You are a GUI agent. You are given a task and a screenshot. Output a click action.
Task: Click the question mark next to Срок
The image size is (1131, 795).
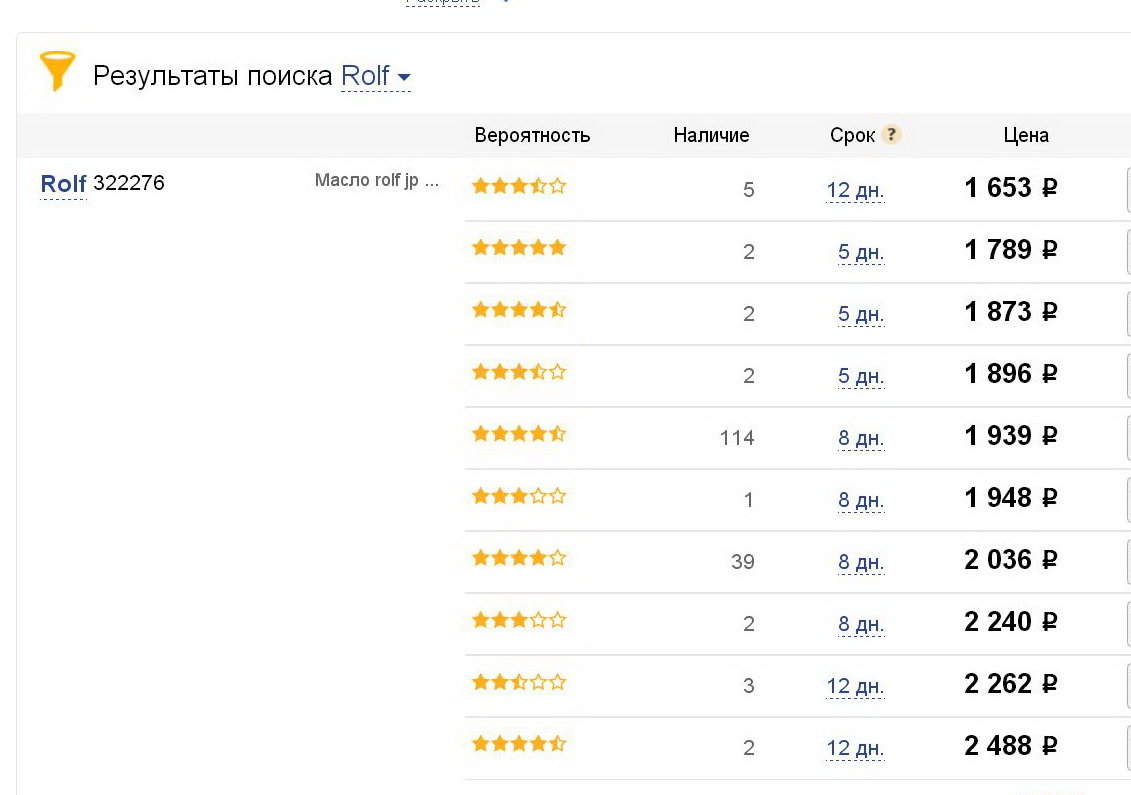point(892,134)
